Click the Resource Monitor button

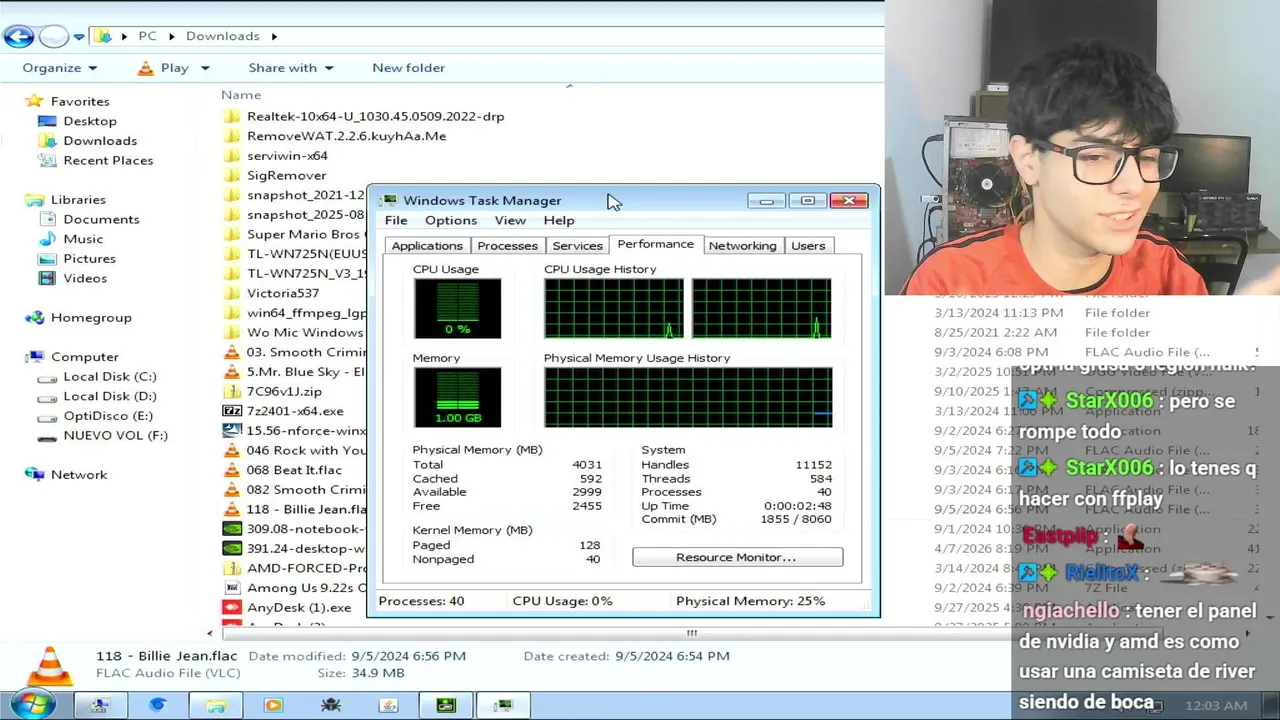737,557
